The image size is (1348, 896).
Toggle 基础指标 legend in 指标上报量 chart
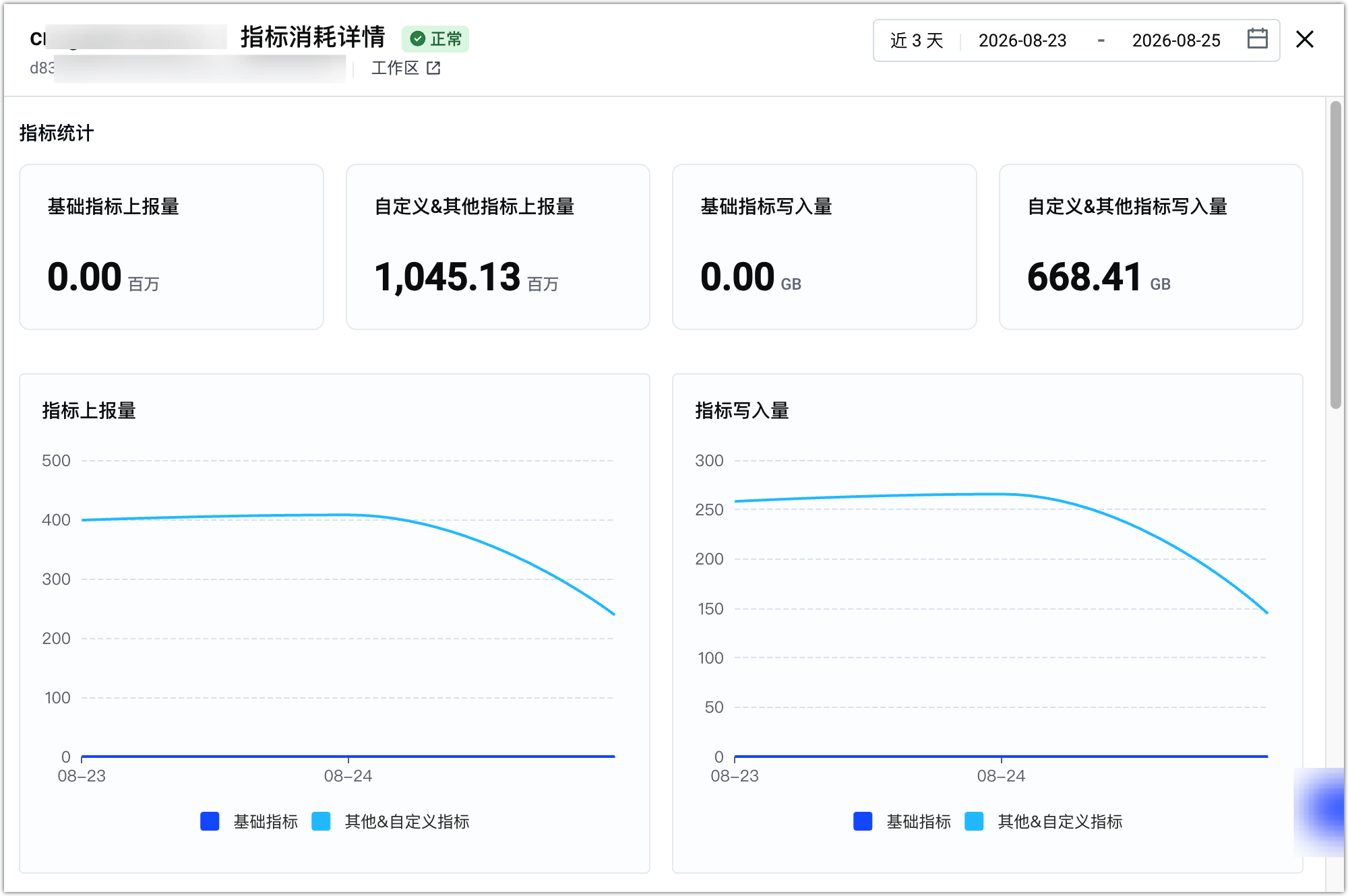tap(249, 821)
